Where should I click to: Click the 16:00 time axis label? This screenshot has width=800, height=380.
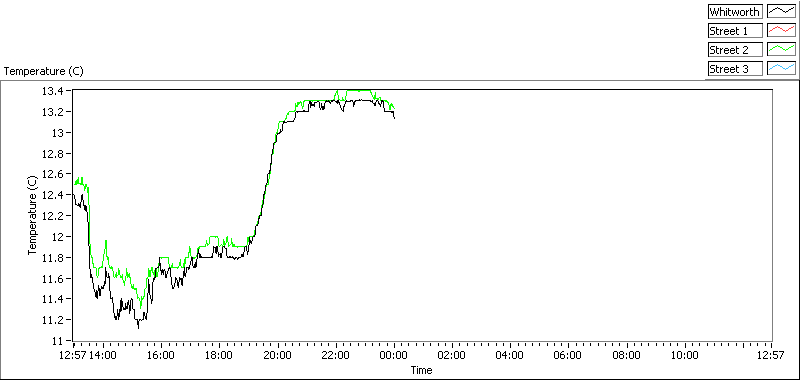click(161, 355)
